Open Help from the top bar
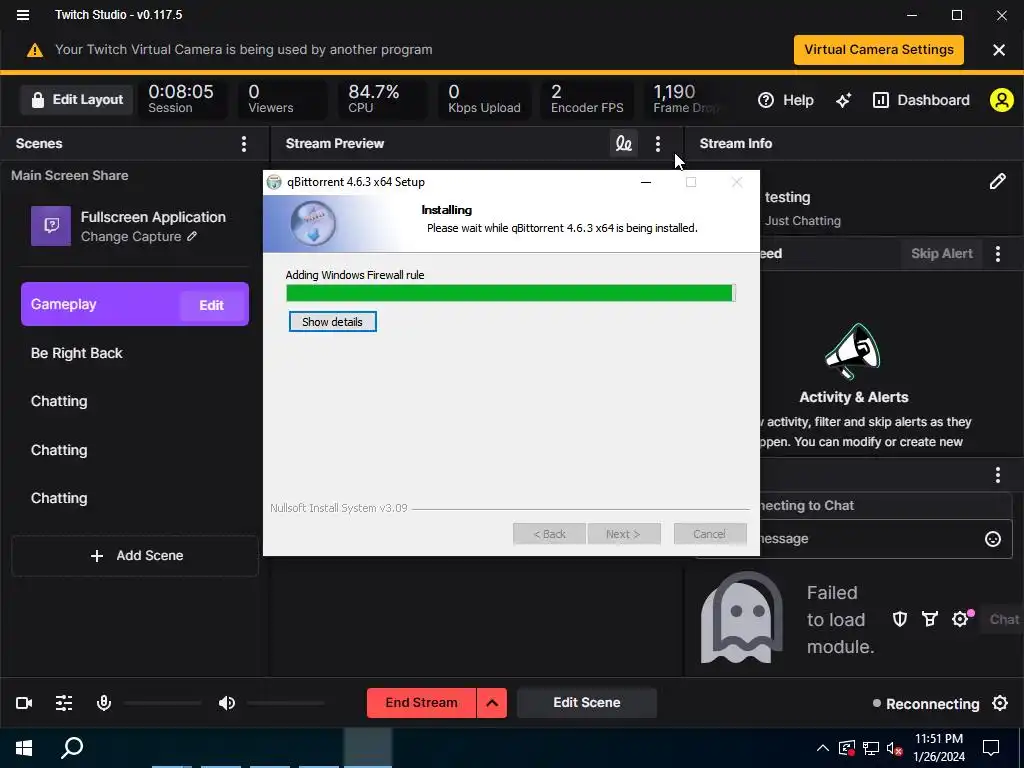Image resolution: width=1024 pixels, height=768 pixels. pos(786,100)
